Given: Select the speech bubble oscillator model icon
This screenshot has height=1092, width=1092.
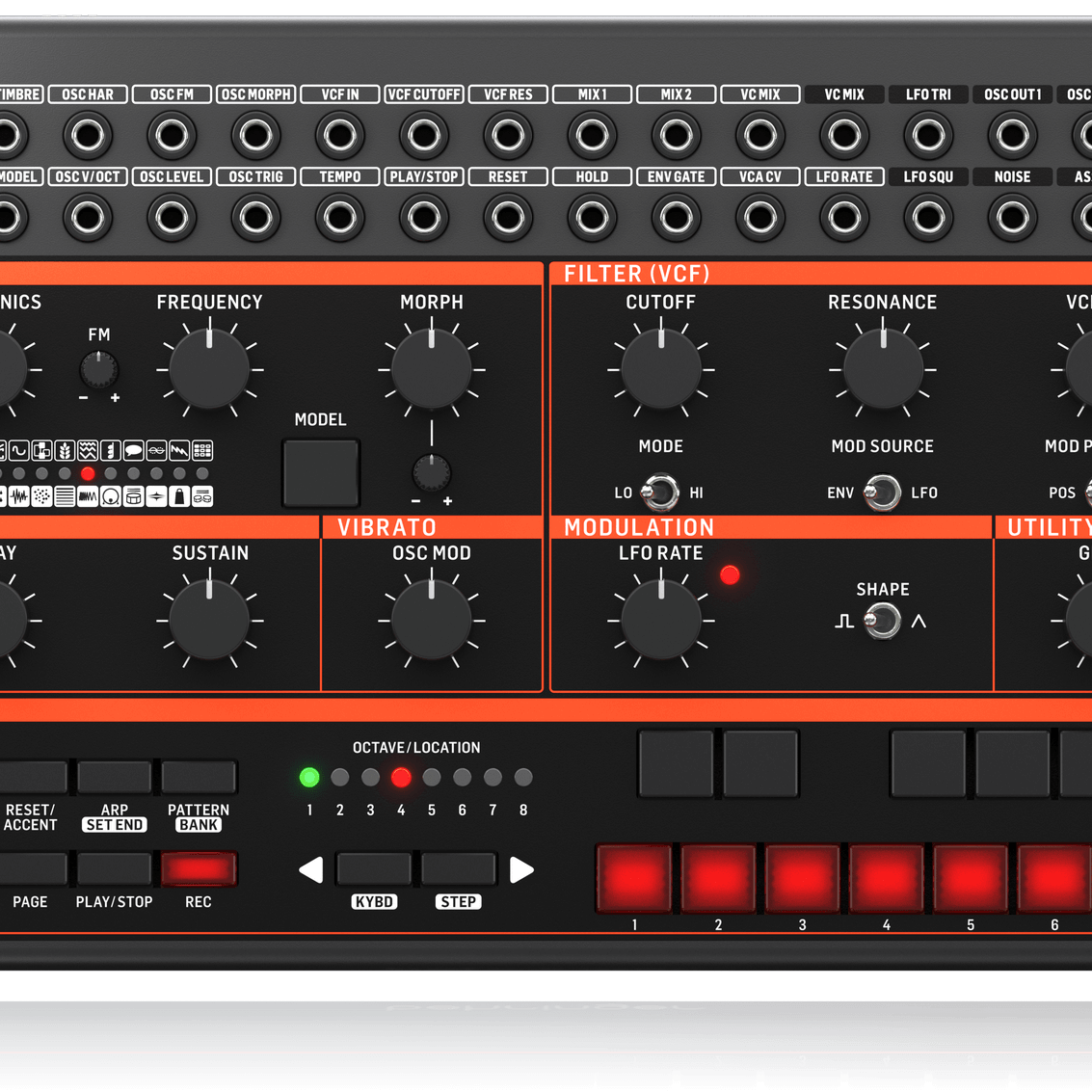Looking at the screenshot, I should (134, 451).
